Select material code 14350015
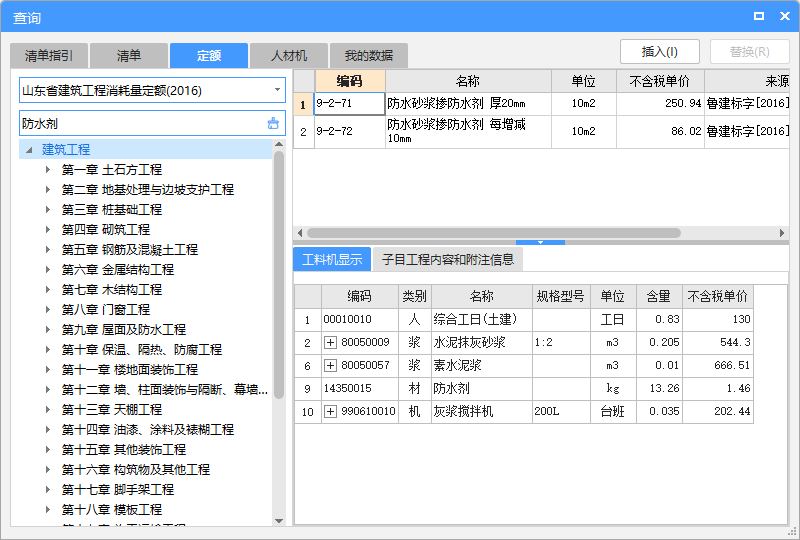800x540 pixels. [x=360, y=388]
